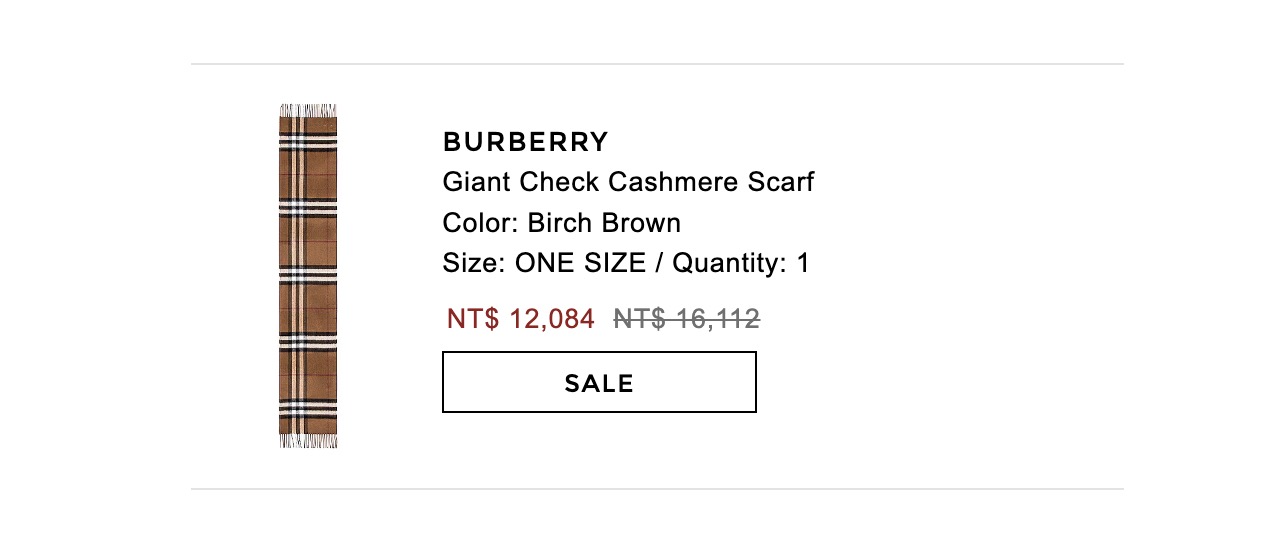
Task: Click the Birch Brown color value
Action: [x=604, y=223]
